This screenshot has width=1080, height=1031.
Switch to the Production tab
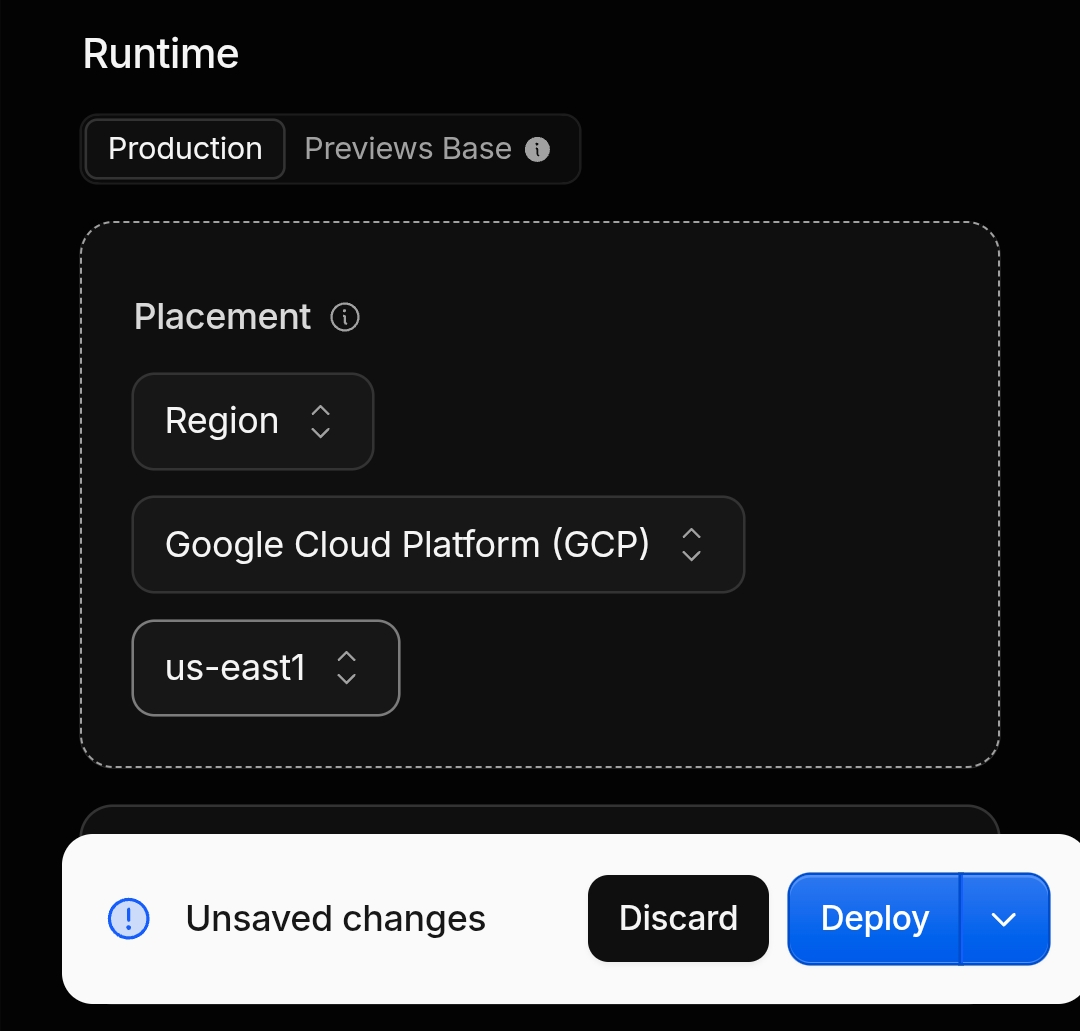185,149
